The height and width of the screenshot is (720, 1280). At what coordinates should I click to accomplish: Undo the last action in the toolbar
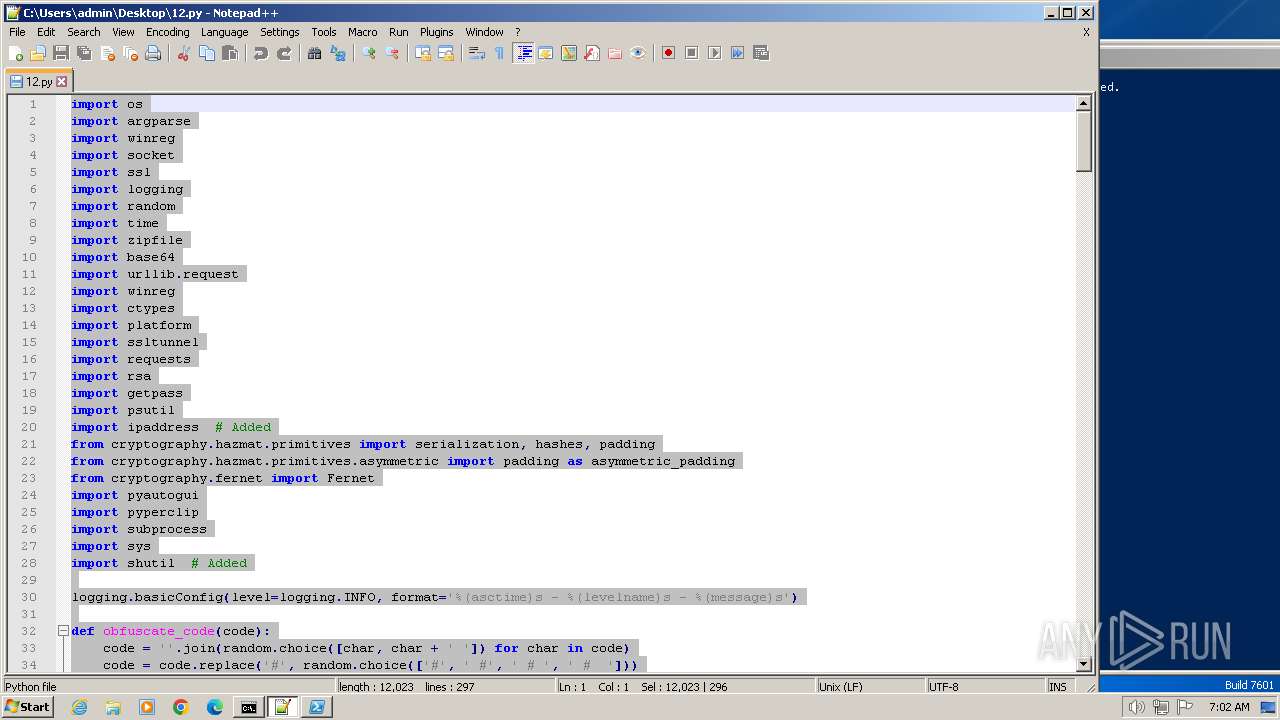click(x=261, y=53)
